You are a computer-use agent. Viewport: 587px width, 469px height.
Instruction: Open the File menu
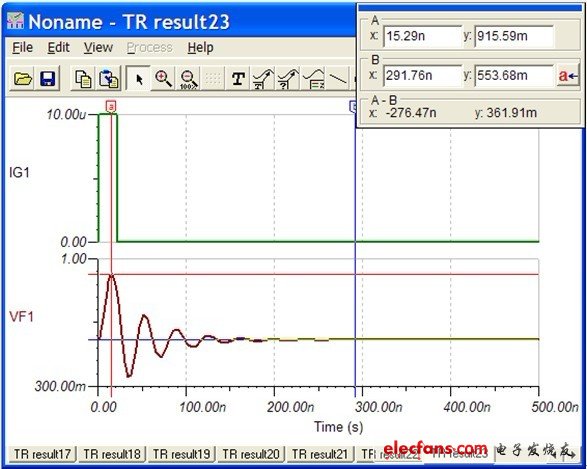click(x=22, y=48)
